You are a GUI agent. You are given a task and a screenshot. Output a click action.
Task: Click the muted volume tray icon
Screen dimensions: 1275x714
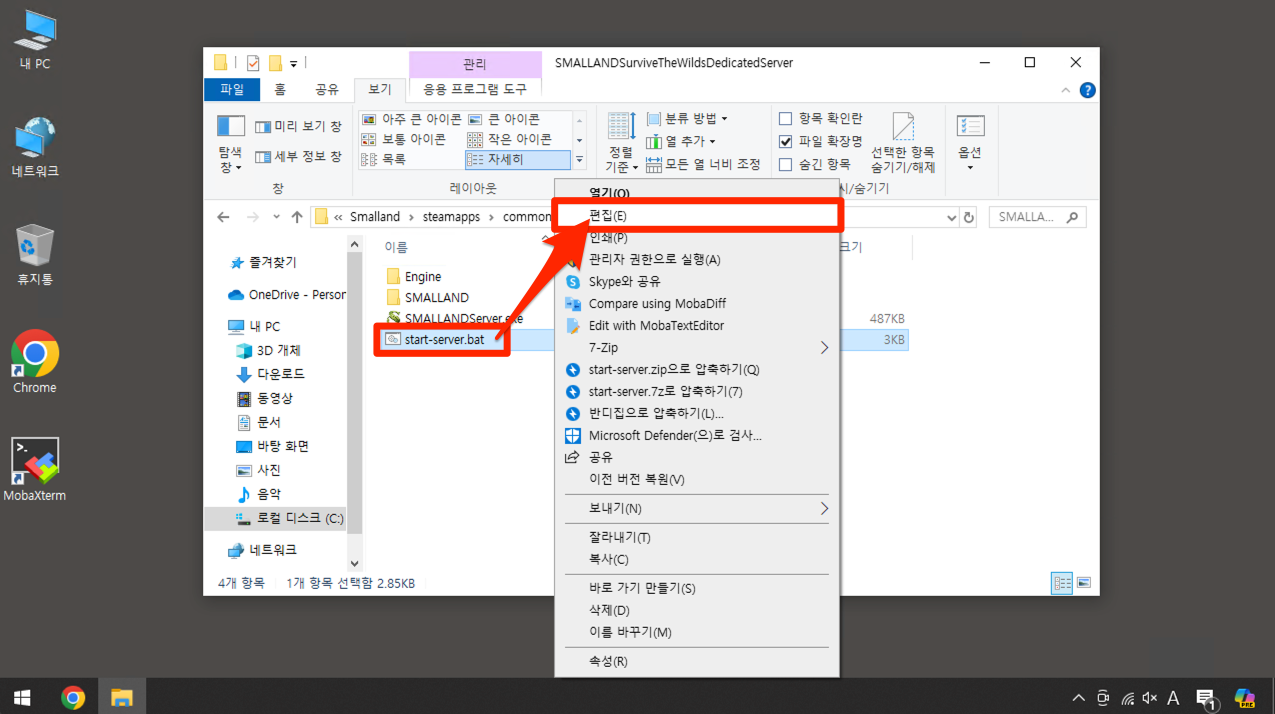(x=1150, y=697)
